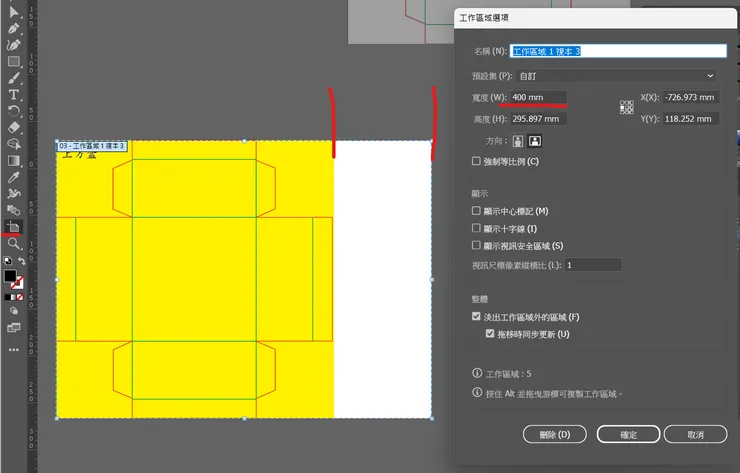Select the Artboard tool

click(14, 227)
